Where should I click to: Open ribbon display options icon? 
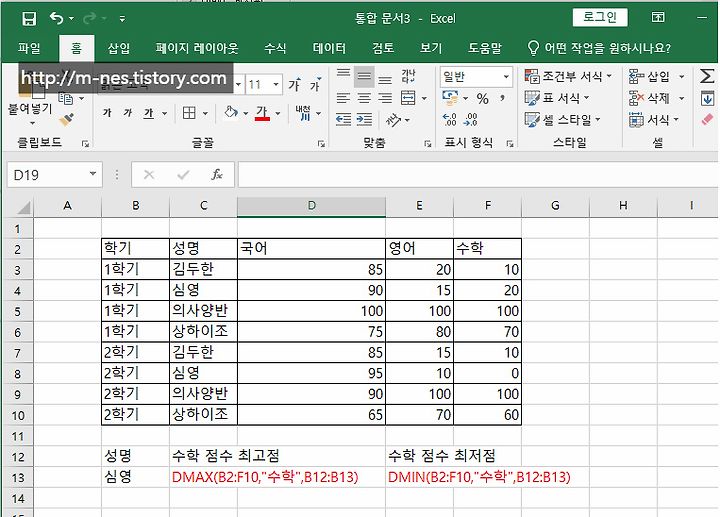click(x=658, y=17)
